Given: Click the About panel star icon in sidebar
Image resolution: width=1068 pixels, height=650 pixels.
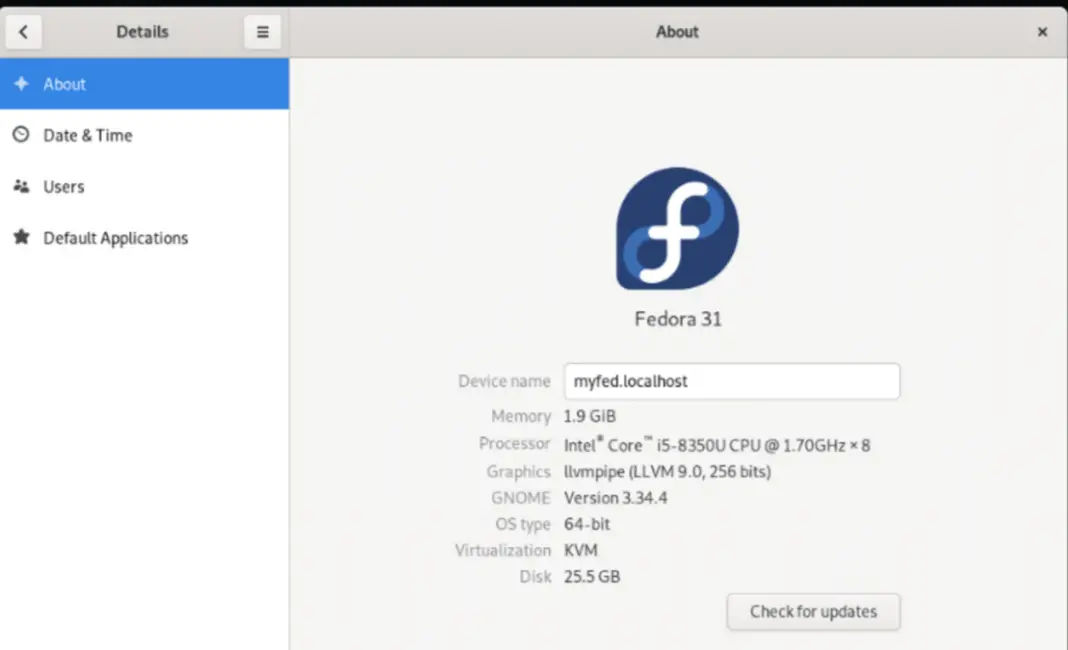Looking at the screenshot, I should 20,84.
